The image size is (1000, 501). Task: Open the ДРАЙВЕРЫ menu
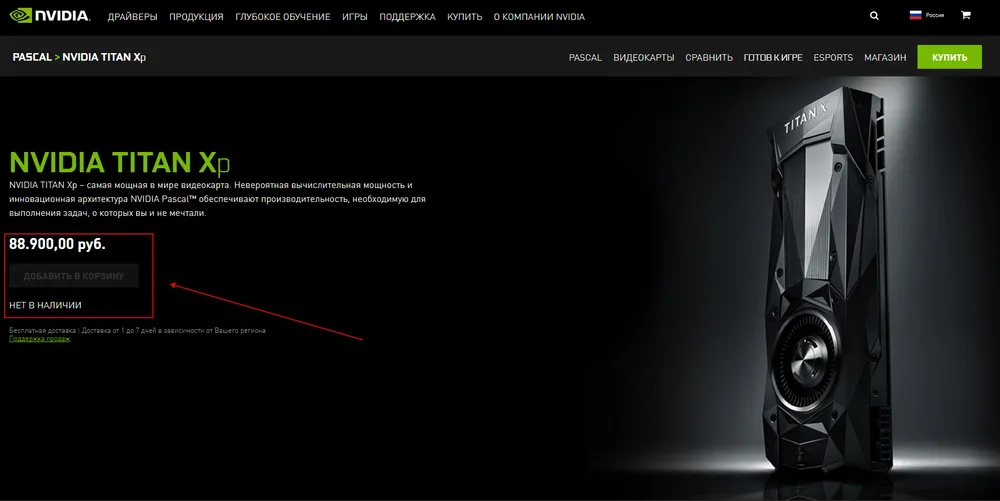tap(133, 17)
